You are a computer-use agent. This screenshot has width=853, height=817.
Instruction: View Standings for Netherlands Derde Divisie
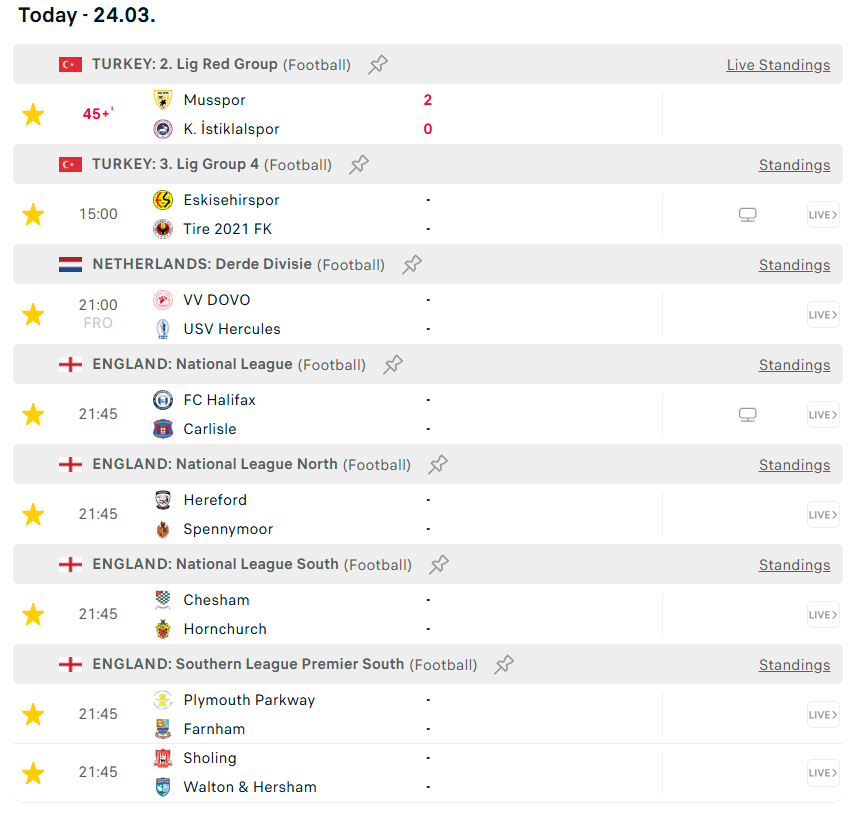click(794, 265)
